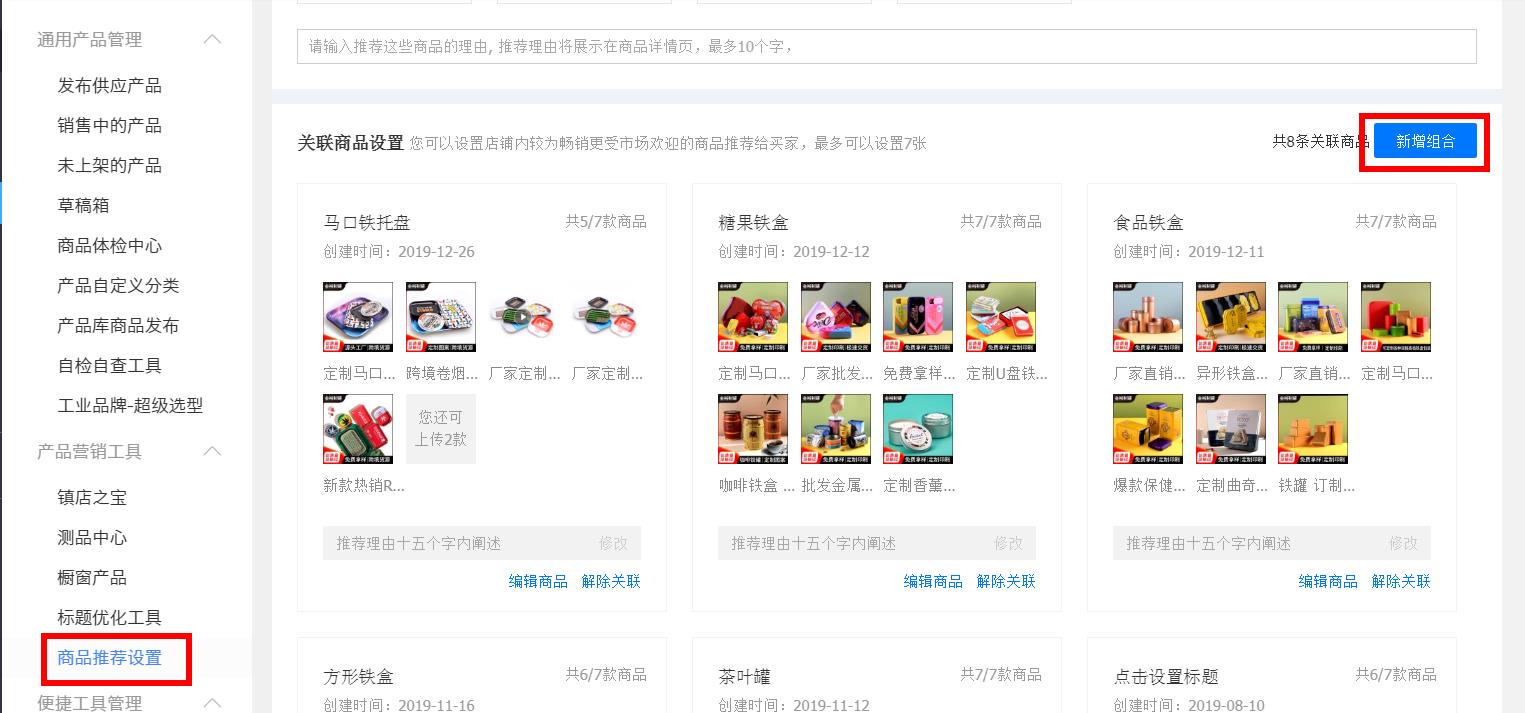Click the 您还可上传2款 upload slot
Image resolution: width=1525 pixels, height=713 pixels.
[440, 428]
